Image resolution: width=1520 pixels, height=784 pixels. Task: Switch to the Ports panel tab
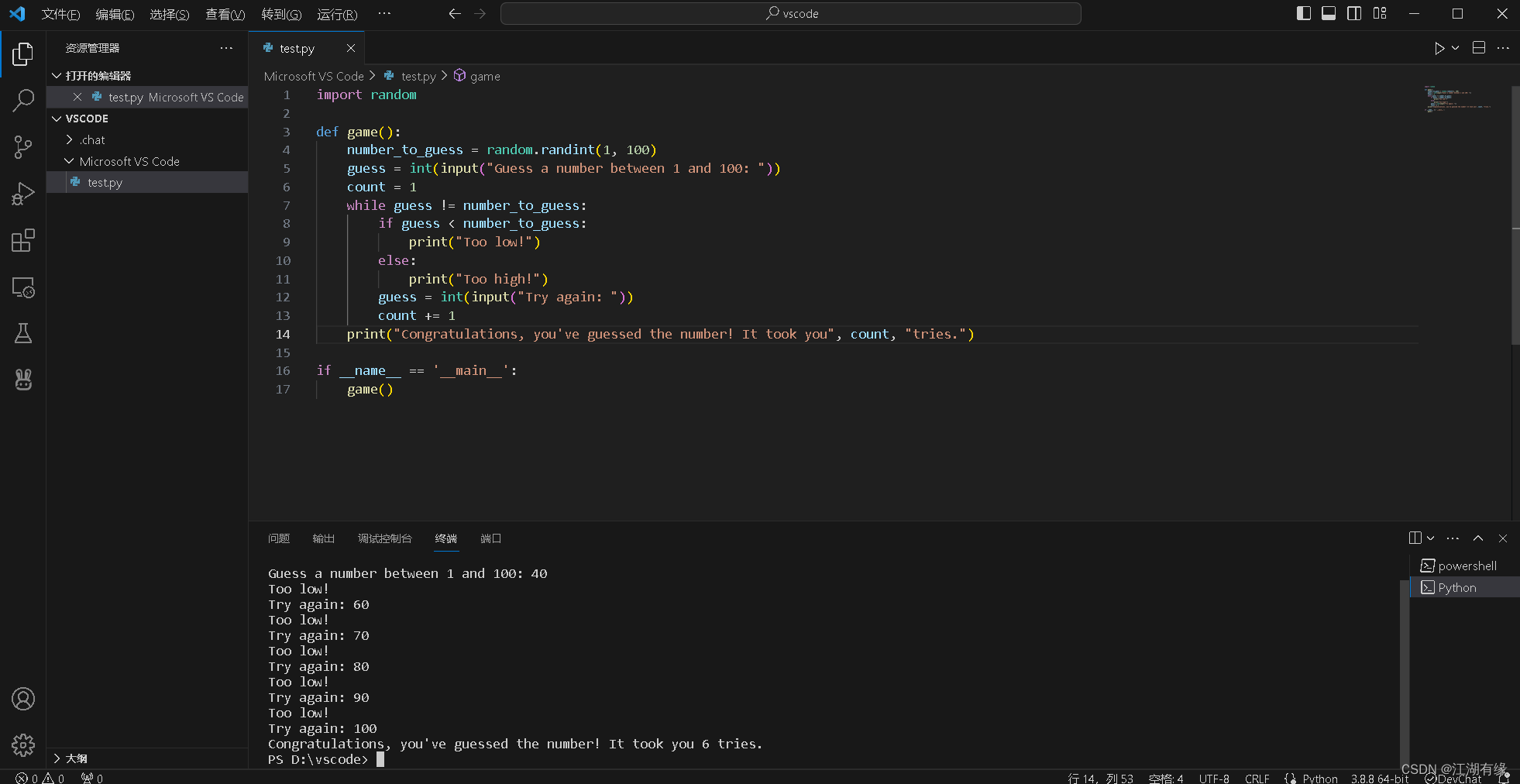pyautogui.click(x=490, y=538)
